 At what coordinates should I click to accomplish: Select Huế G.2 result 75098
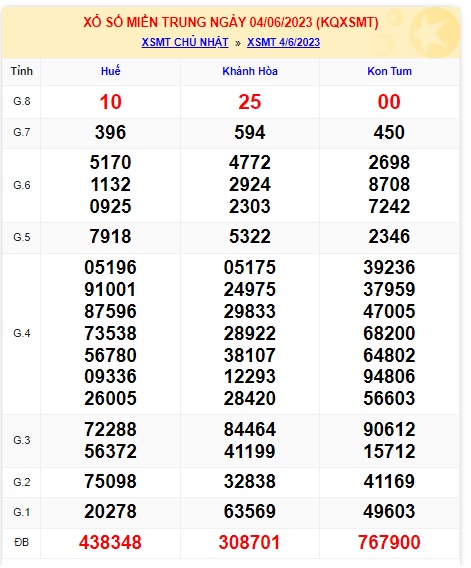tap(111, 482)
